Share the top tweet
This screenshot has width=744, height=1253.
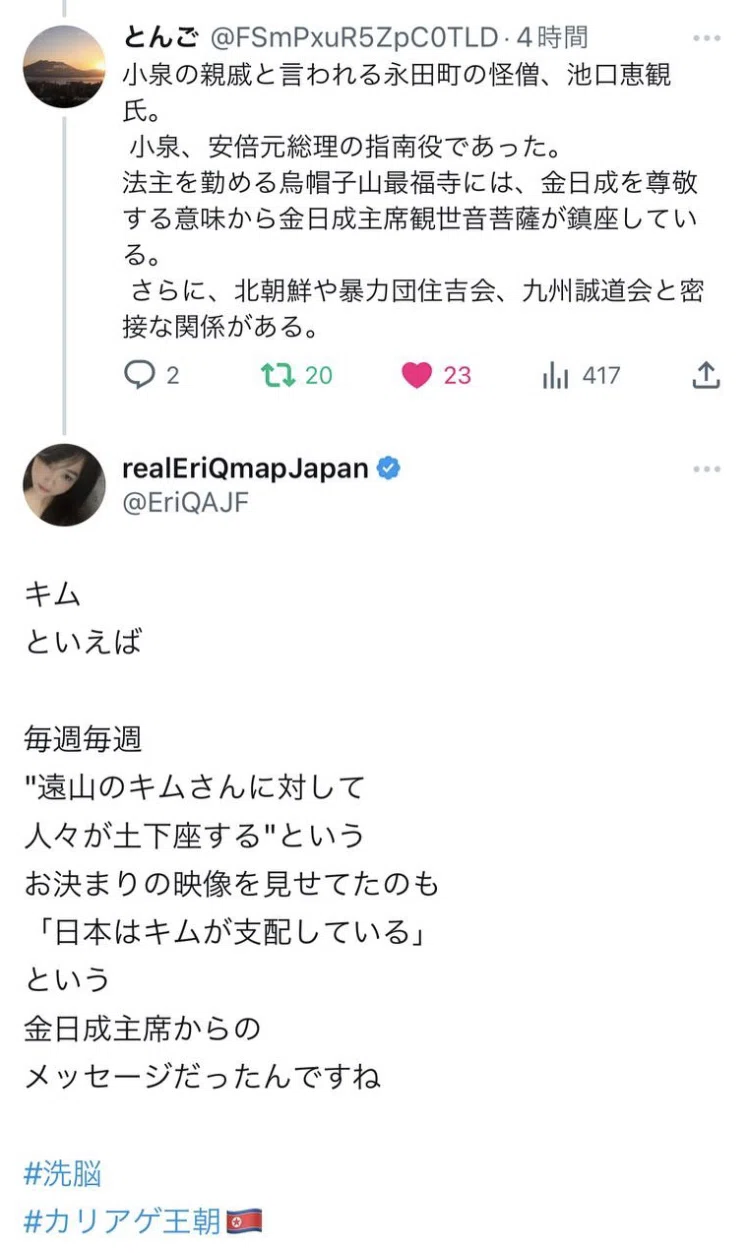[x=706, y=375]
